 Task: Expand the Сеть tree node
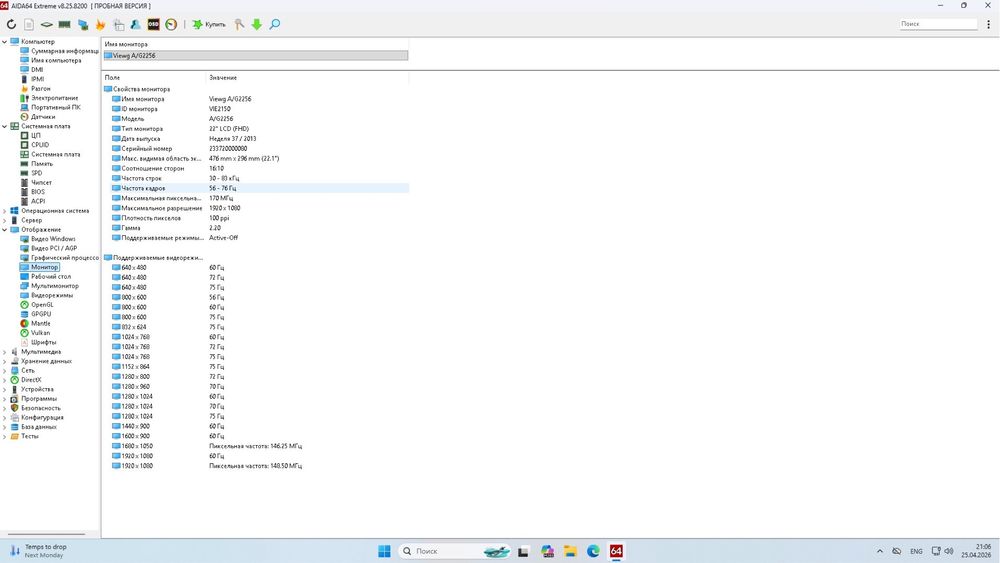click(4, 370)
